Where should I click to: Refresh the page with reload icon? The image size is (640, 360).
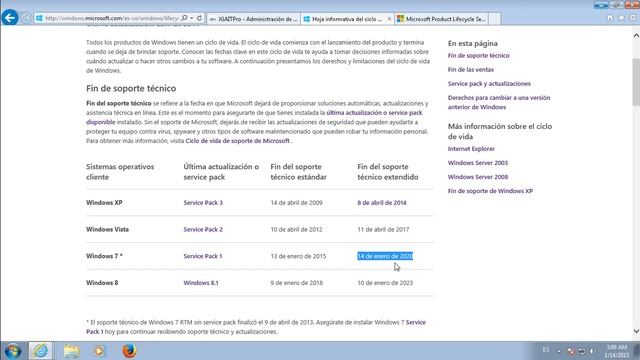199,18
